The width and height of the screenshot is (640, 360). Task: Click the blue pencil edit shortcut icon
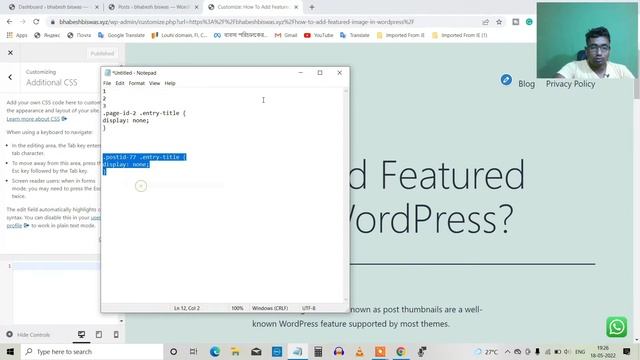click(506, 80)
